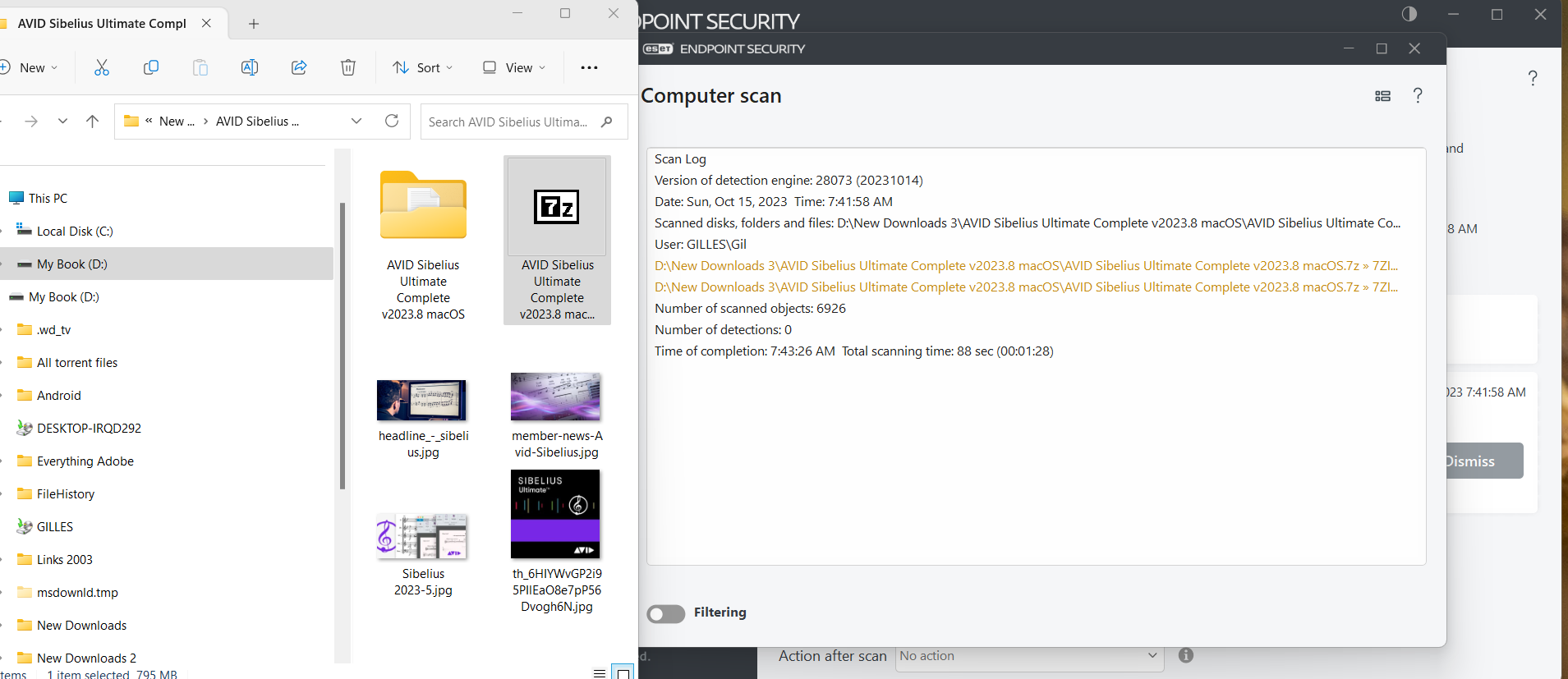Toggle the Filtering switch in Computer scan
1568x679 pixels.
pyautogui.click(x=665, y=613)
